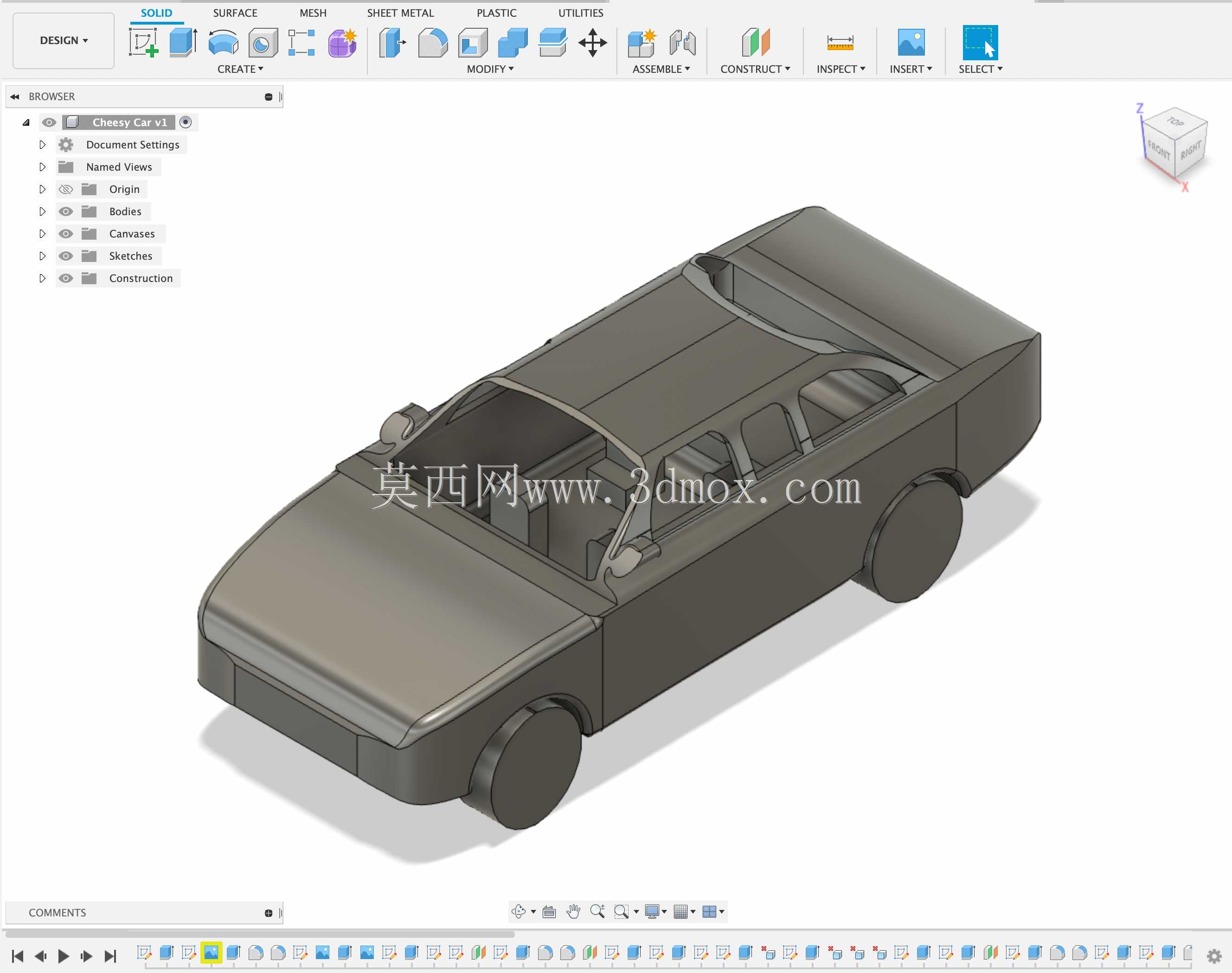Expand the Construction folder
The width and height of the screenshot is (1232, 973).
[42, 278]
